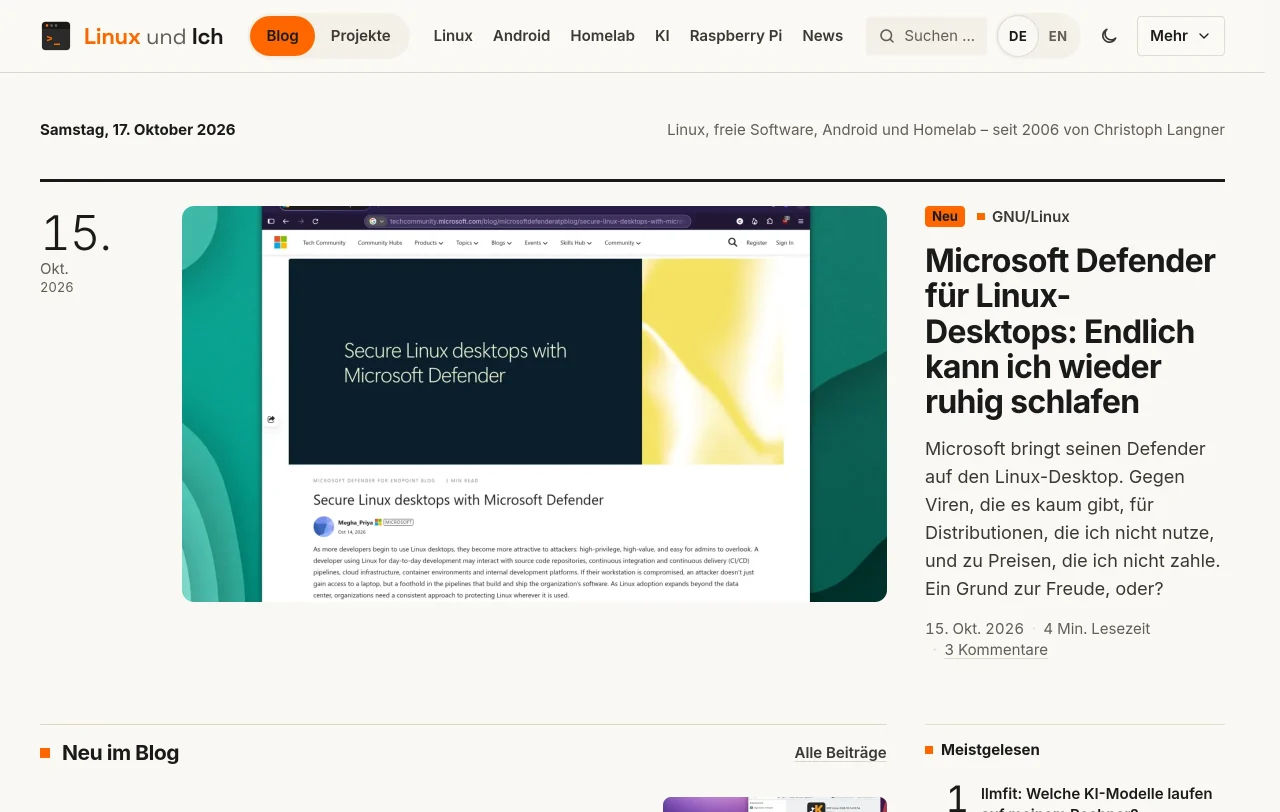Click the 4 Min. Lesezeit text

click(1097, 629)
